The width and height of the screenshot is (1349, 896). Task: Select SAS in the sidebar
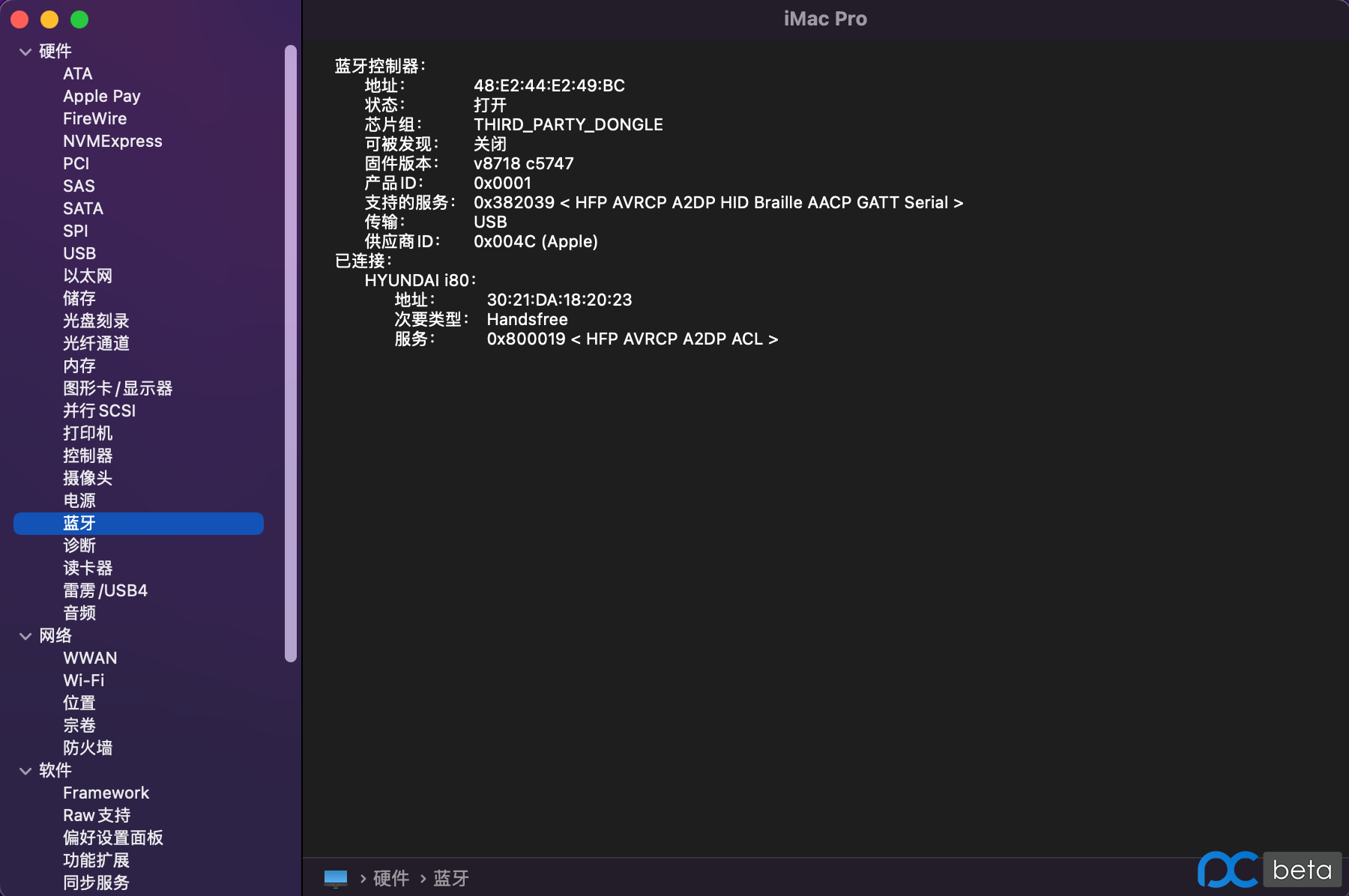pyautogui.click(x=79, y=186)
